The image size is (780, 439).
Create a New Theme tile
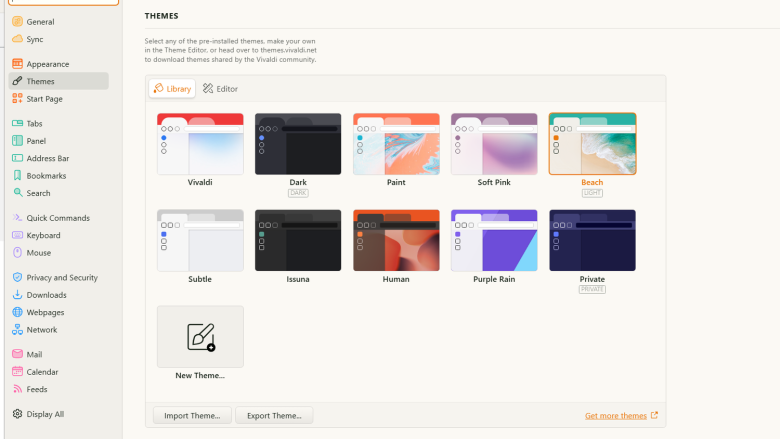[200, 337]
